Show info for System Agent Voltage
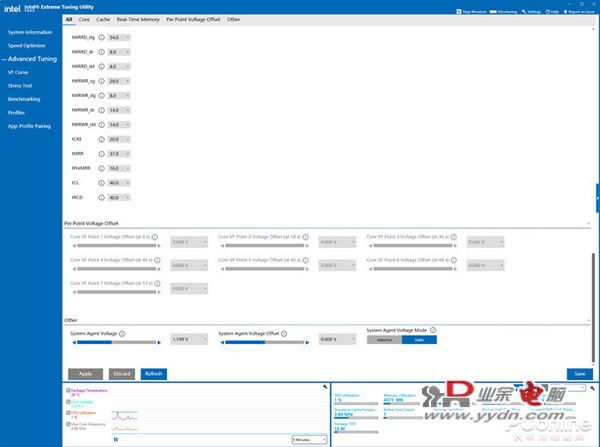Viewport: 600px width, 447px height. click(x=122, y=334)
